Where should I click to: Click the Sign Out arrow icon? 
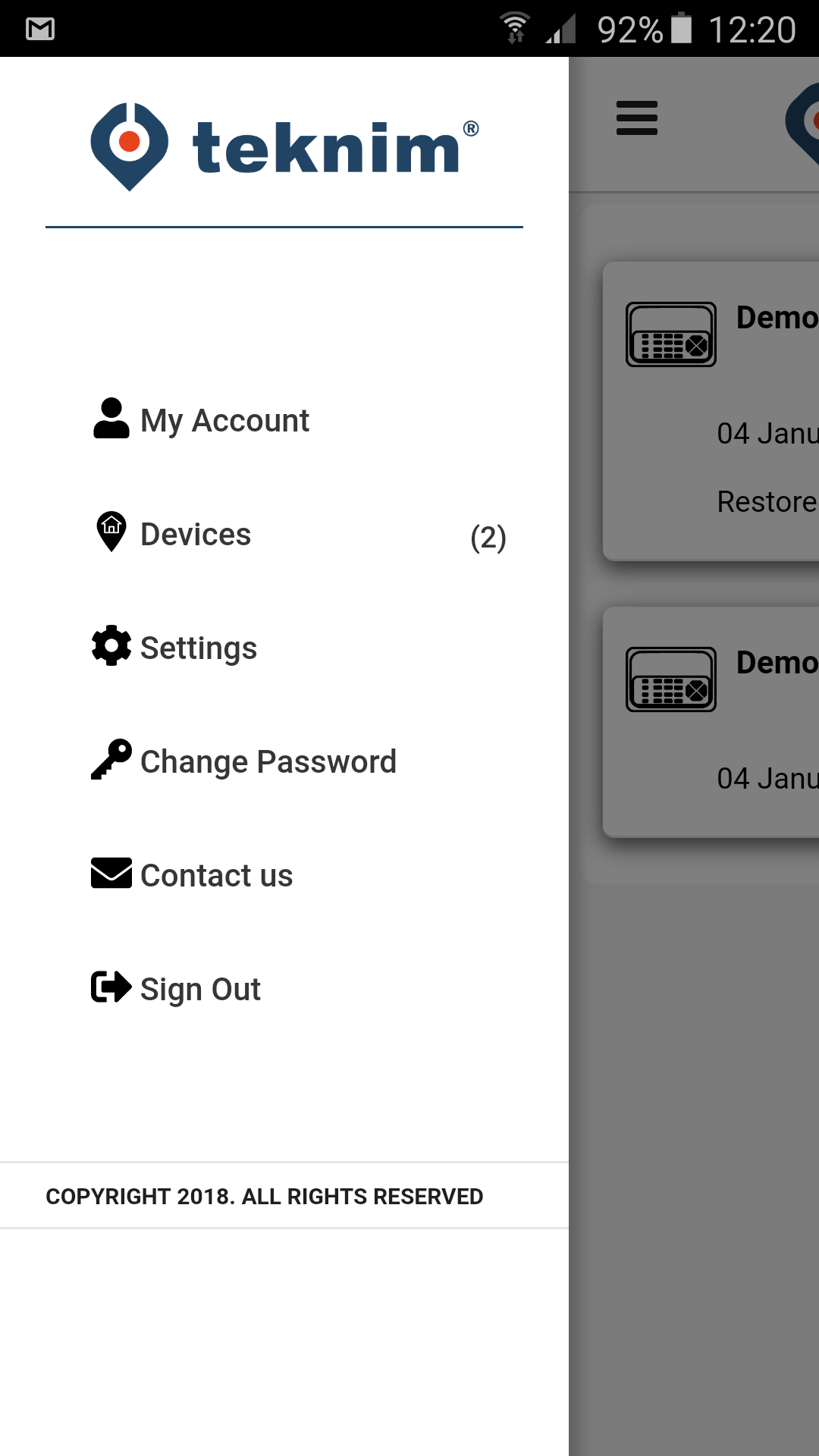click(x=111, y=987)
